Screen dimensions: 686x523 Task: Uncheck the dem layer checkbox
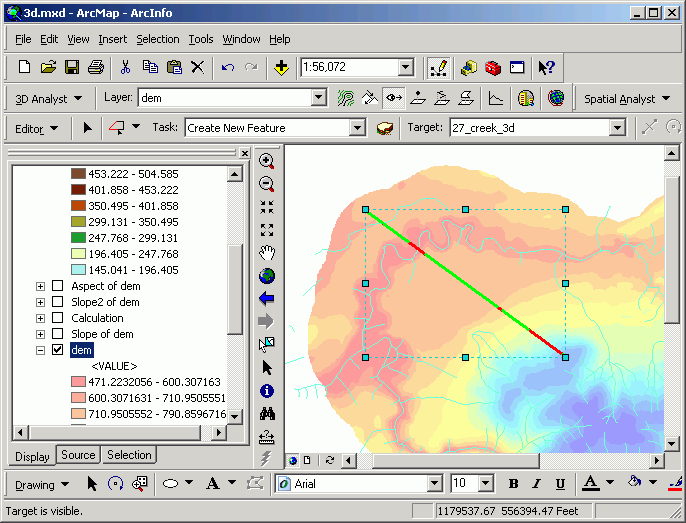click(x=57, y=350)
